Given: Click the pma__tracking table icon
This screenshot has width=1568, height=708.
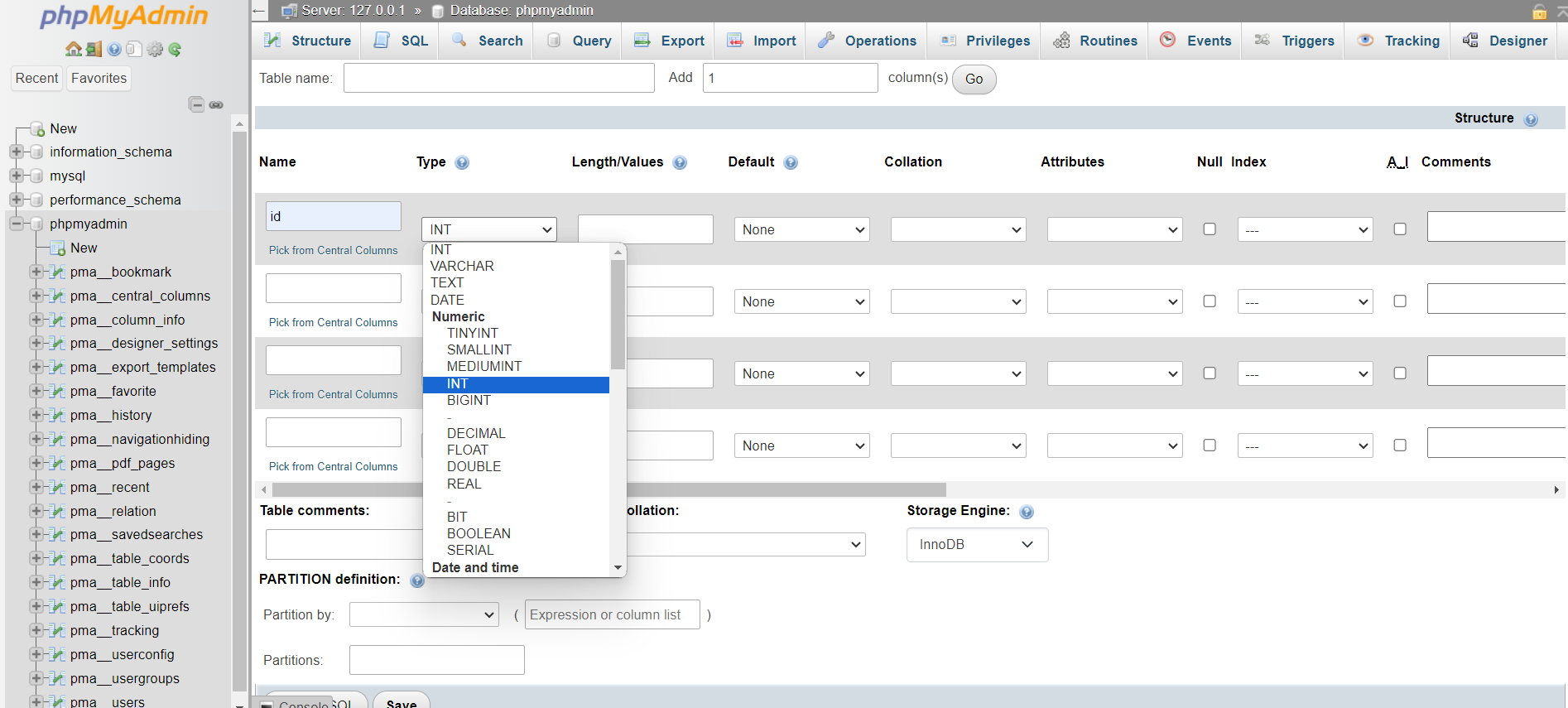Looking at the screenshot, I should point(57,630).
